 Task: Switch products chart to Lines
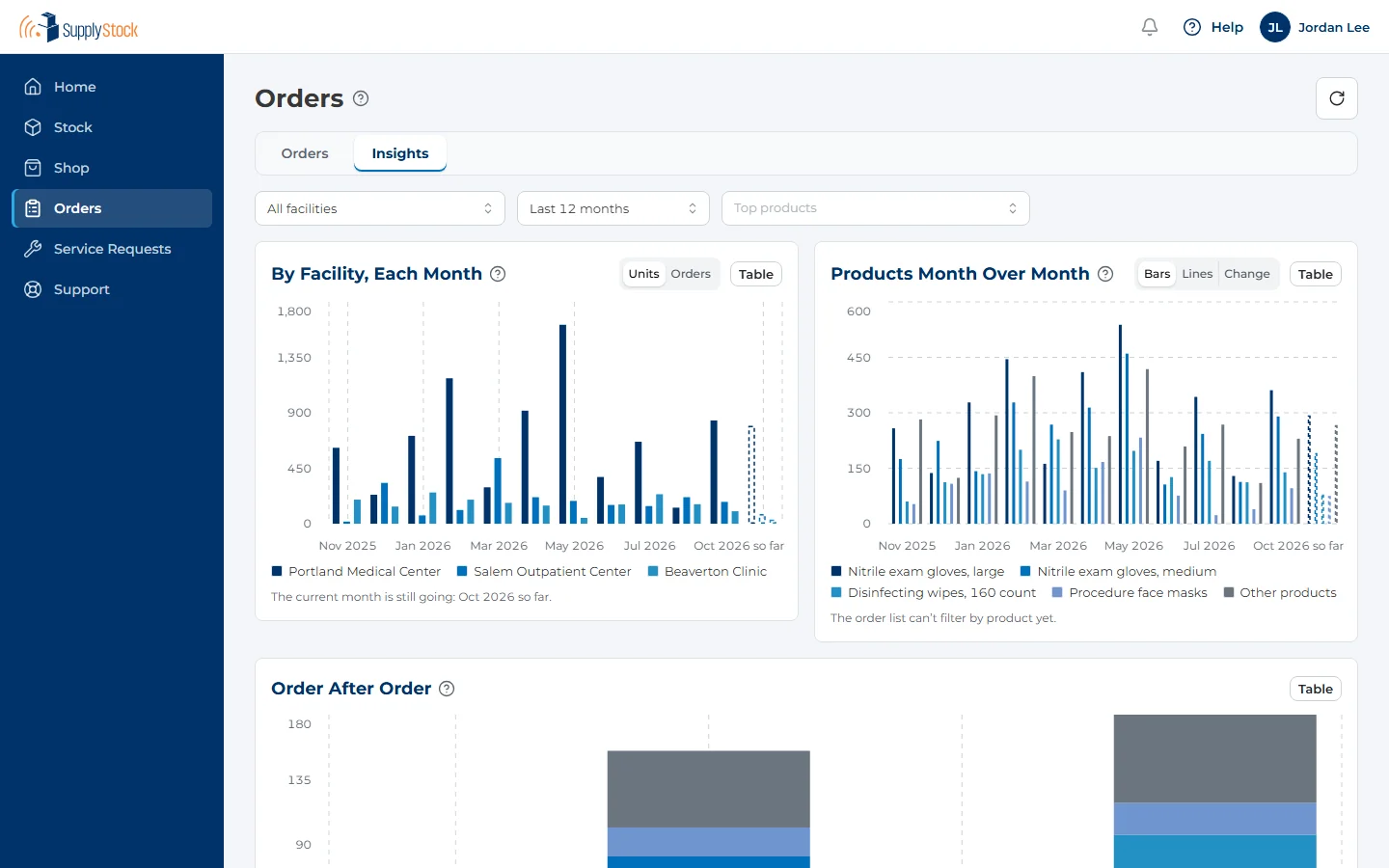click(1197, 274)
